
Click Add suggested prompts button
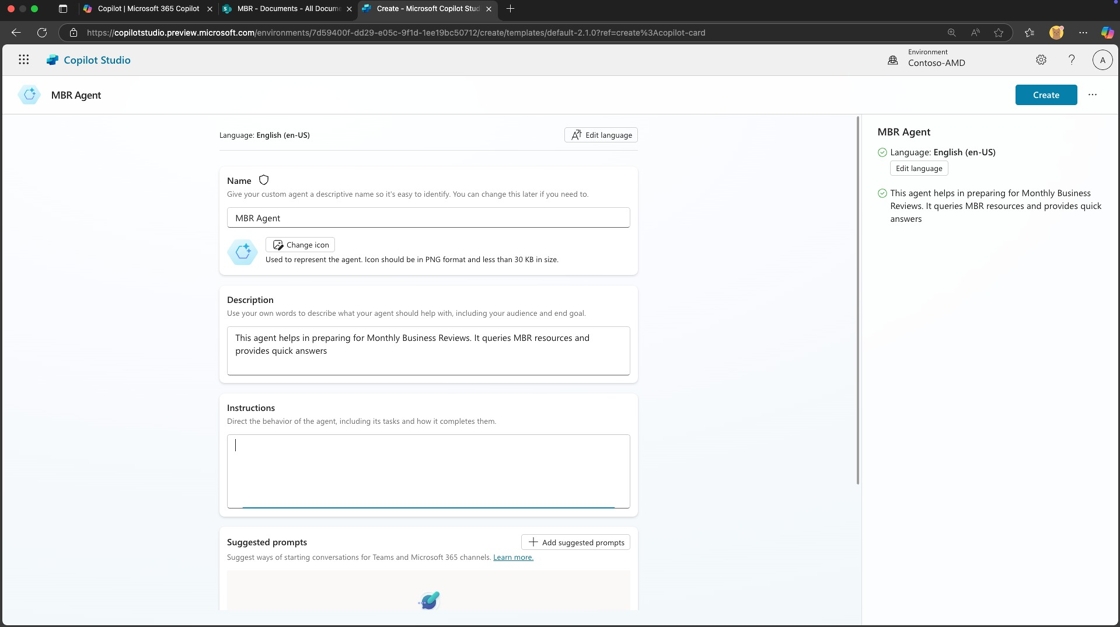click(575, 542)
